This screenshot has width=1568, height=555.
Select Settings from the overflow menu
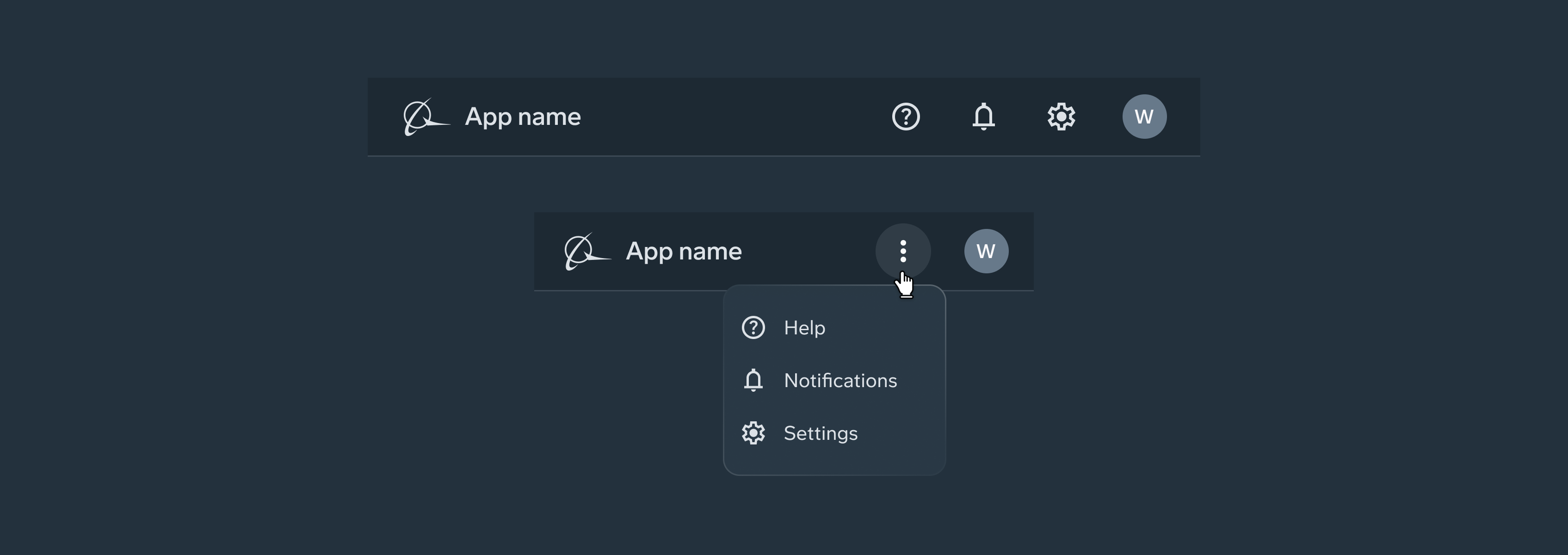point(821,433)
